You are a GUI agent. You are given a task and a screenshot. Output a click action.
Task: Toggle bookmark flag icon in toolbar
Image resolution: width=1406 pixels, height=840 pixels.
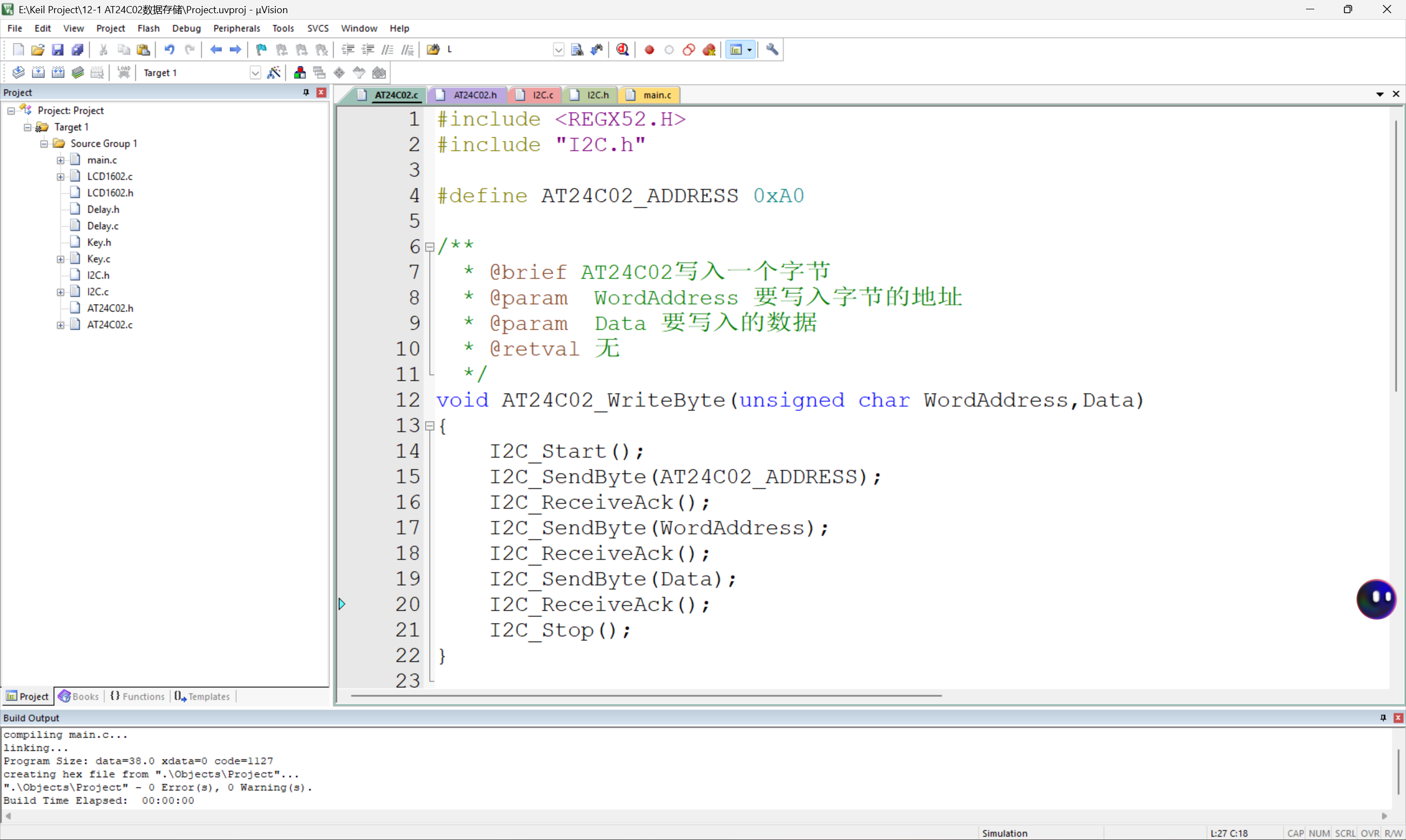click(x=261, y=50)
